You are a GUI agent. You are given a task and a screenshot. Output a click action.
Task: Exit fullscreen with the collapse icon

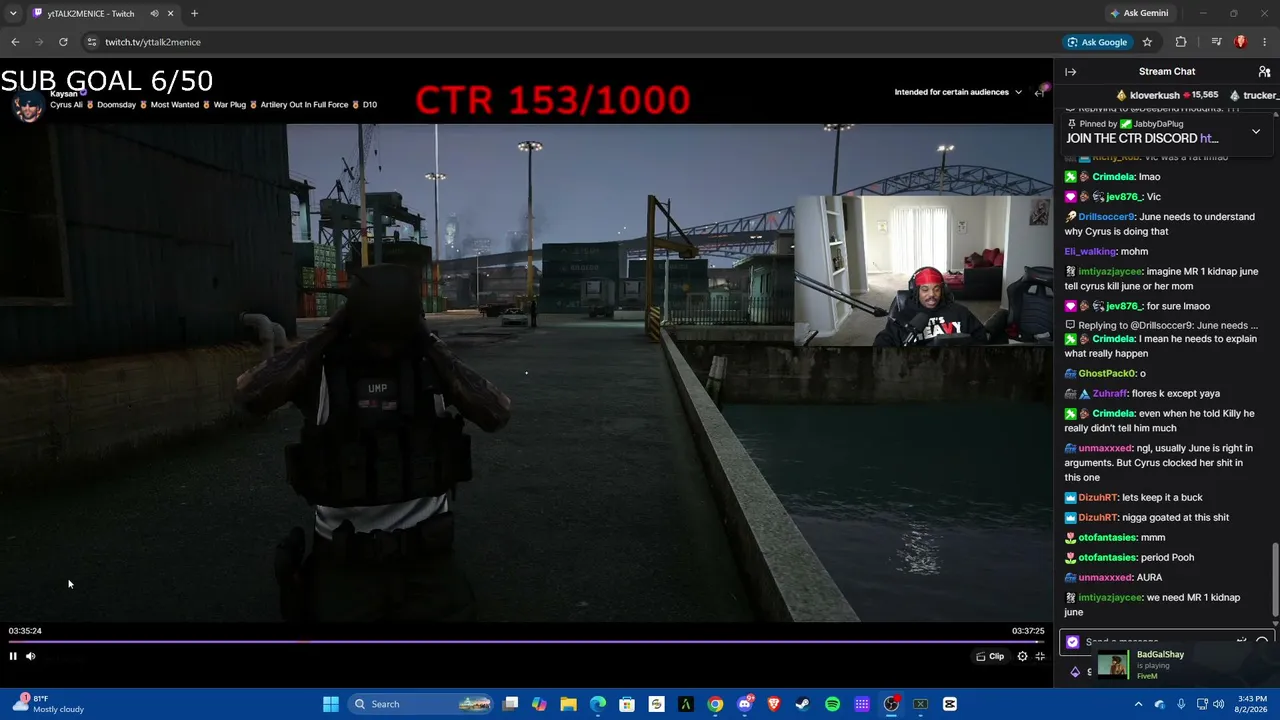pos(1040,656)
